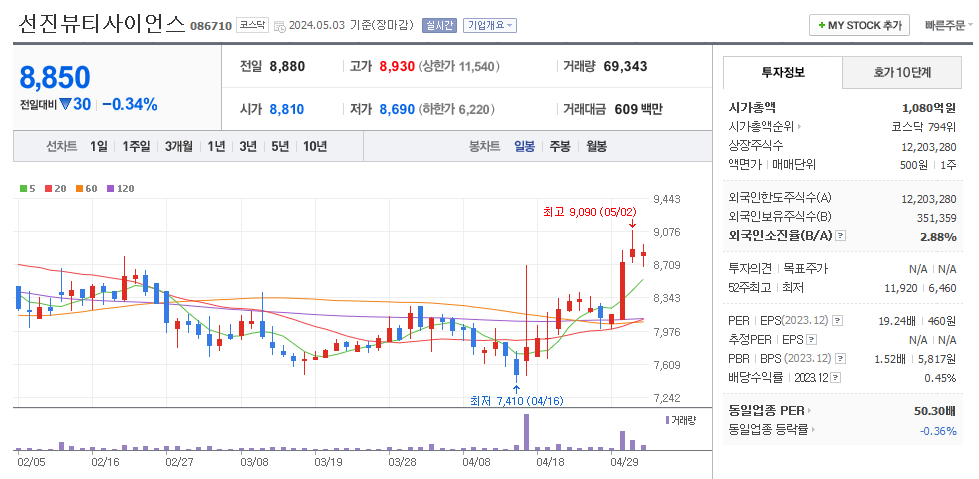
Task: Click the help icon next to 외국인소진율(B/A)
Action: (x=841, y=236)
